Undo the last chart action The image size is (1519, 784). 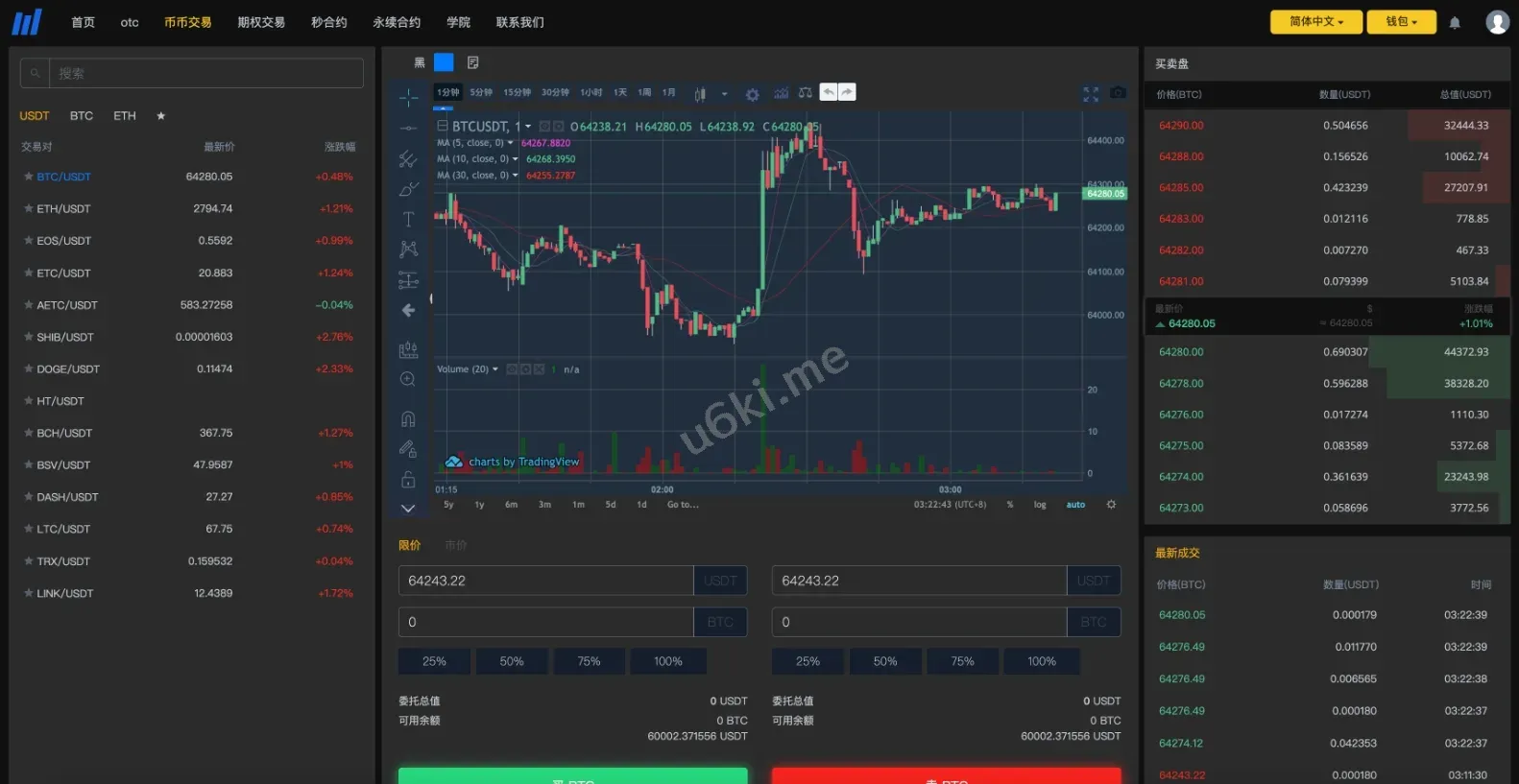[x=829, y=92]
